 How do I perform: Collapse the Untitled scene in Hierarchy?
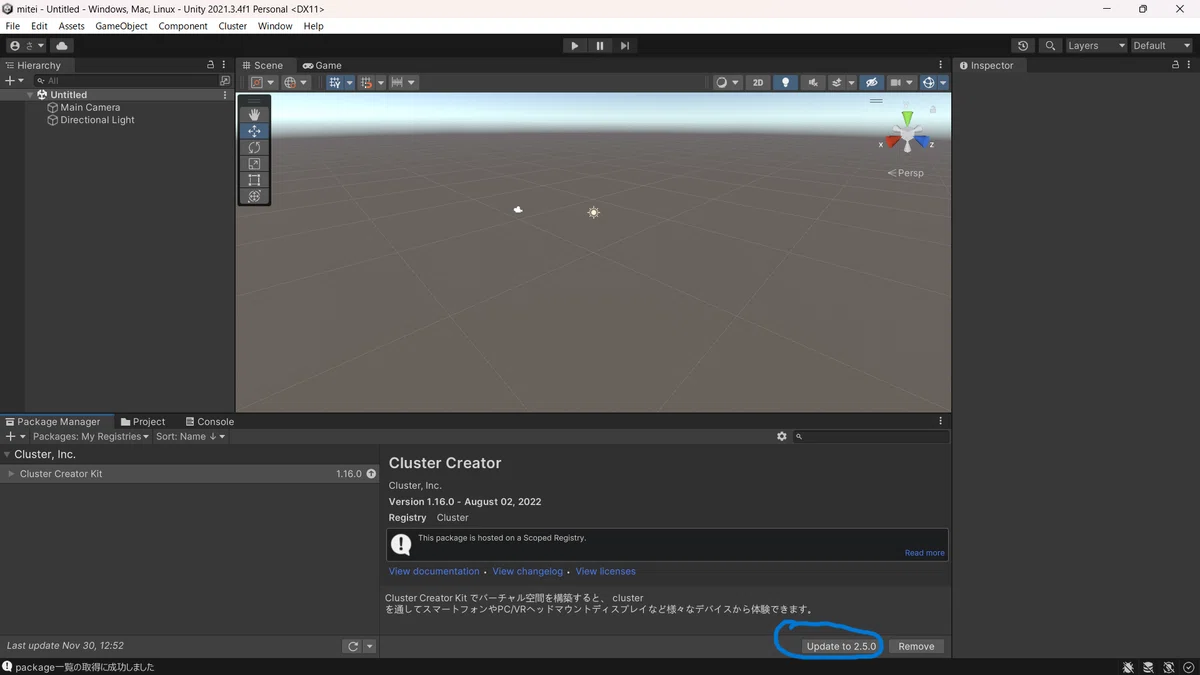pyautogui.click(x=31, y=95)
